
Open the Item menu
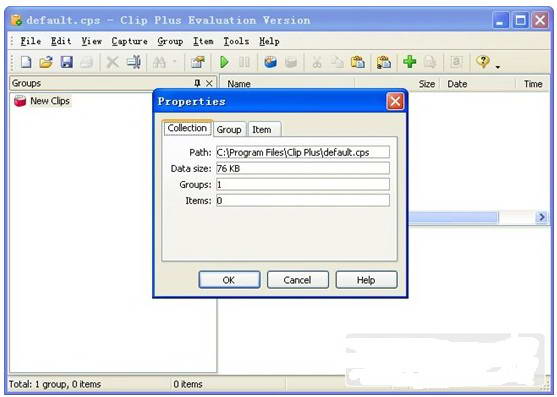pyautogui.click(x=203, y=41)
